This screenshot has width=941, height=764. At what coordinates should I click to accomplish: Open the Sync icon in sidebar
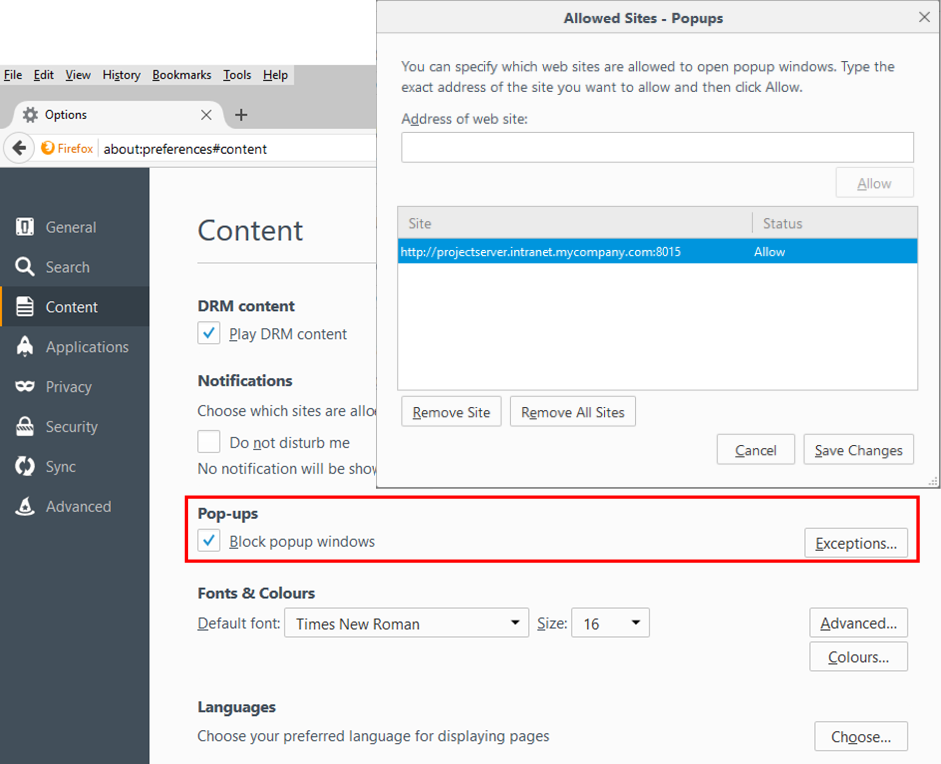tap(25, 467)
